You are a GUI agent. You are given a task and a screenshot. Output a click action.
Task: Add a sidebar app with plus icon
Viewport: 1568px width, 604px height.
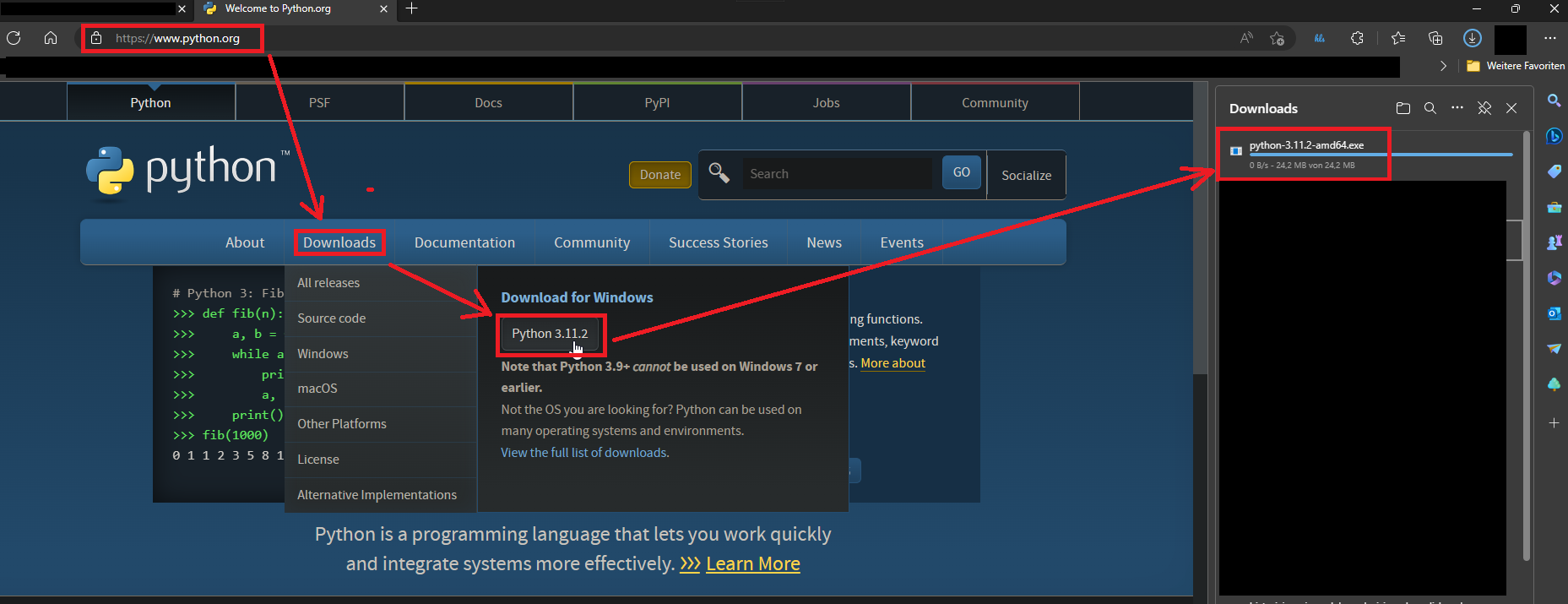click(1554, 422)
